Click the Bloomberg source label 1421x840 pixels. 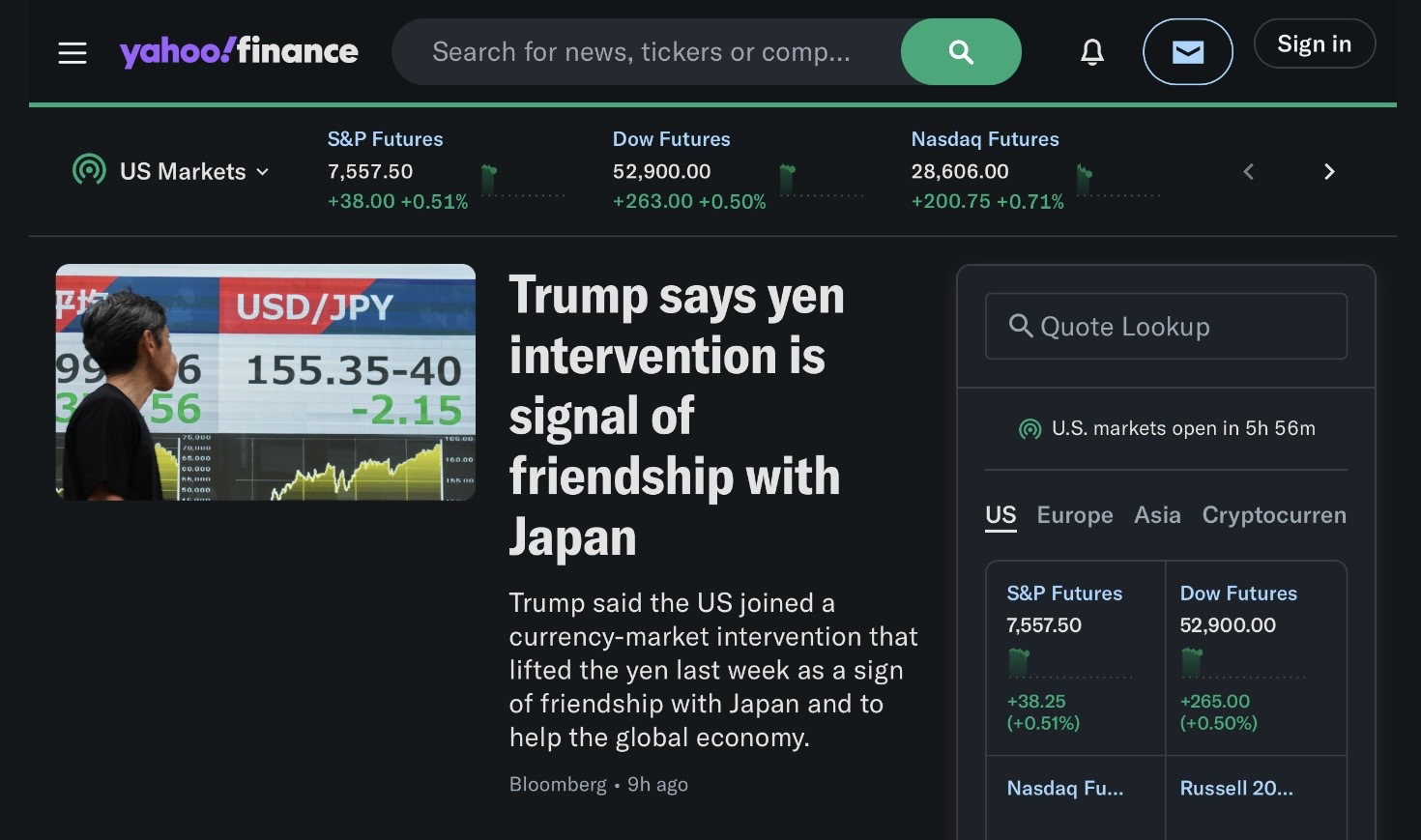(558, 784)
